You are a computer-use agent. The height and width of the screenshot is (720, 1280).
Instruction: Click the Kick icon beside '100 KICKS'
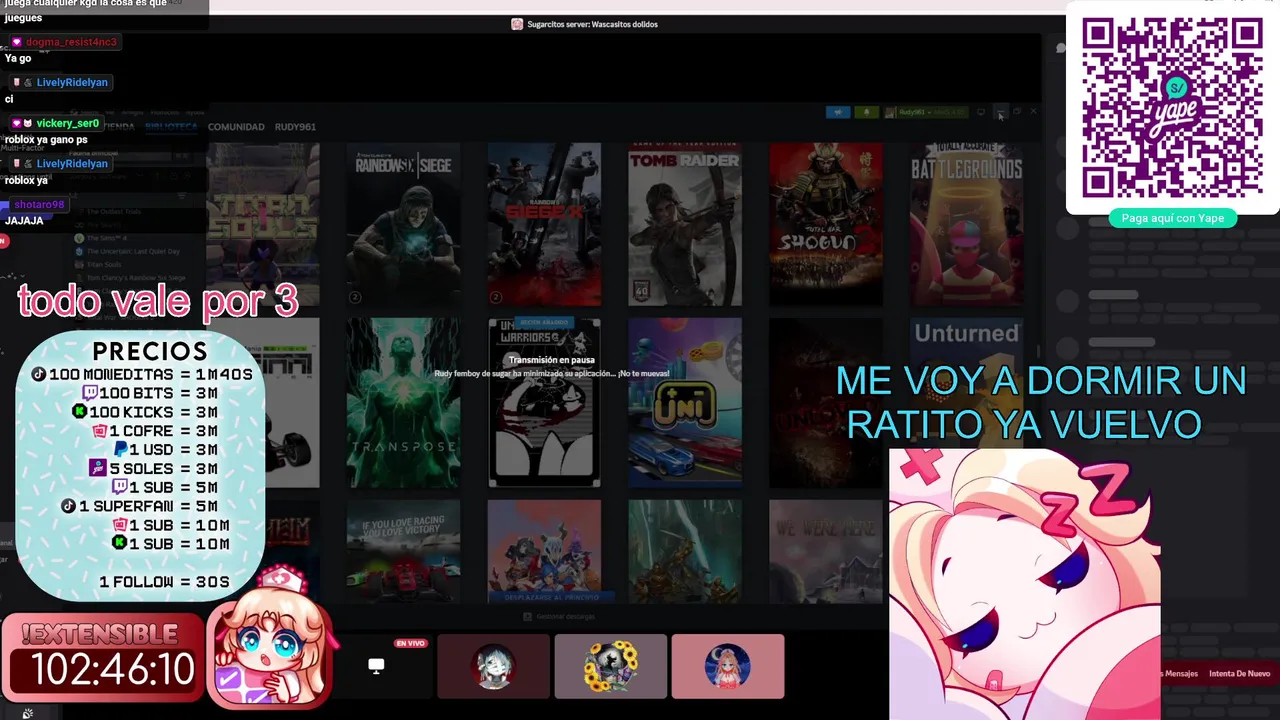79,412
